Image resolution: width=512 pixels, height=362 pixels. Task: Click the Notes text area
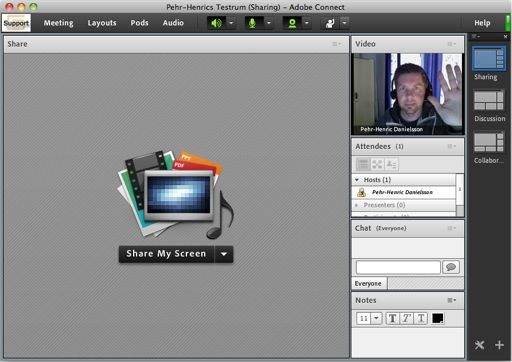click(x=408, y=343)
